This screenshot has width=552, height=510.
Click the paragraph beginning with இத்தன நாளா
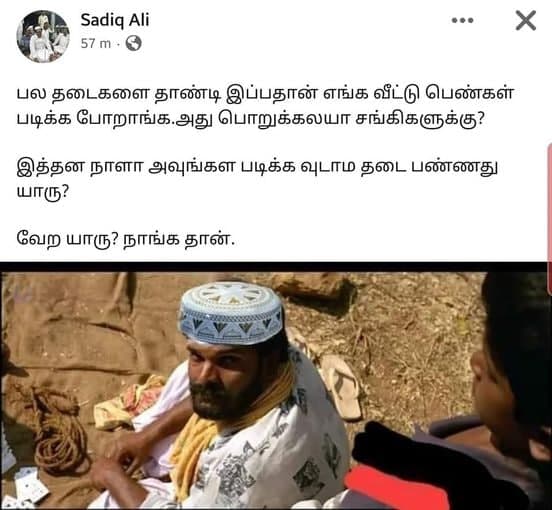257,180
